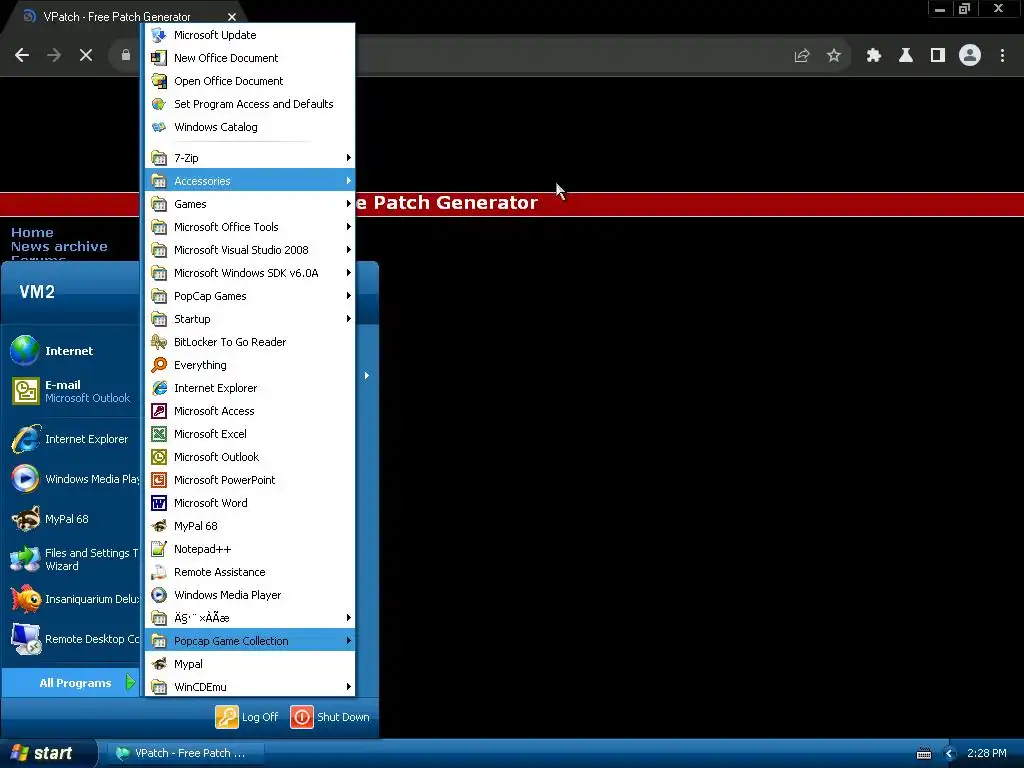Image resolution: width=1024 pixels, height=768 pixels.
Task: Open Internet Explorer in the programs list
Action: tap(250, 388)
